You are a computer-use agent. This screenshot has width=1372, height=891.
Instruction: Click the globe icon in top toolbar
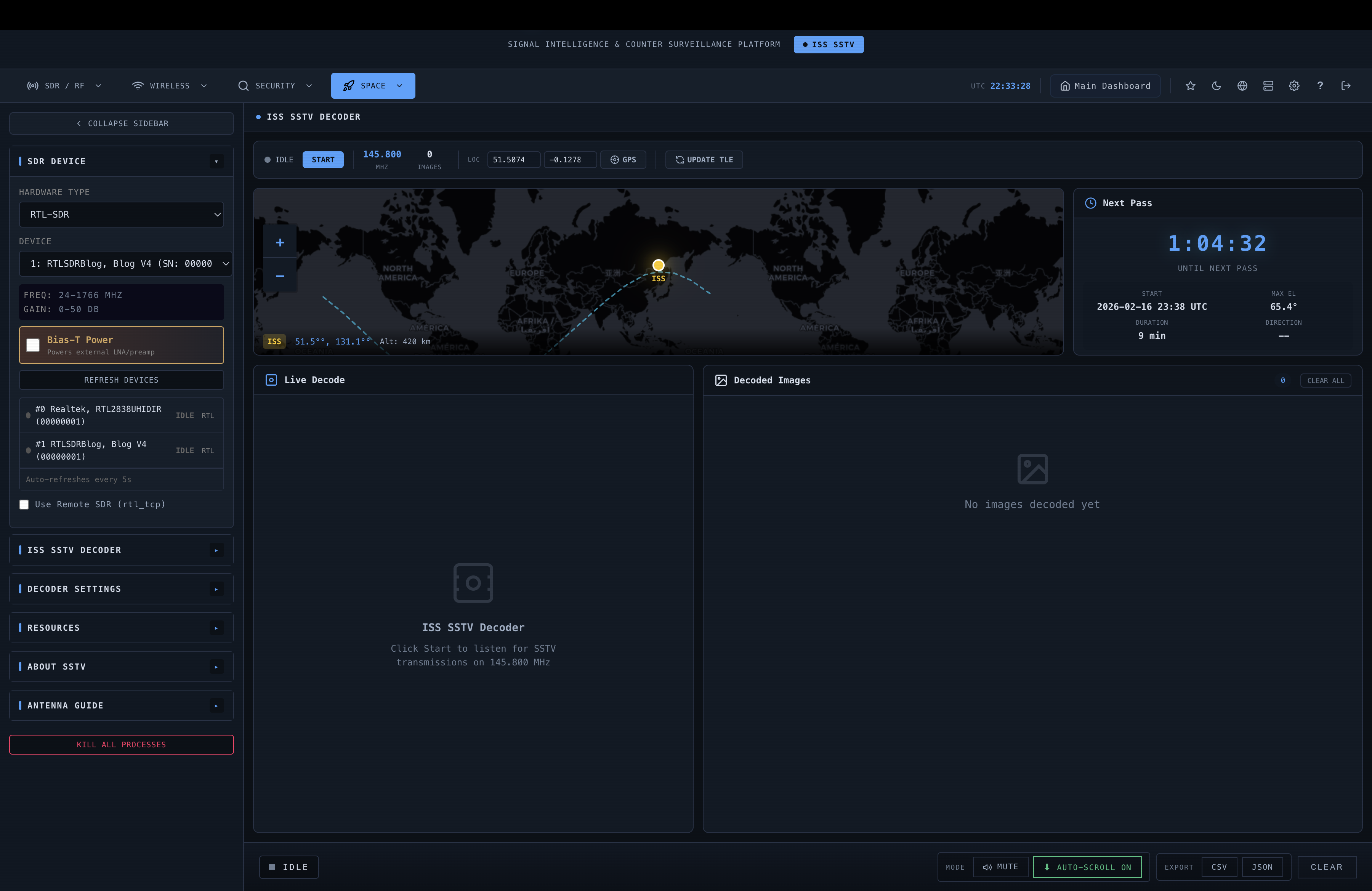click(x=1242, y=86)
